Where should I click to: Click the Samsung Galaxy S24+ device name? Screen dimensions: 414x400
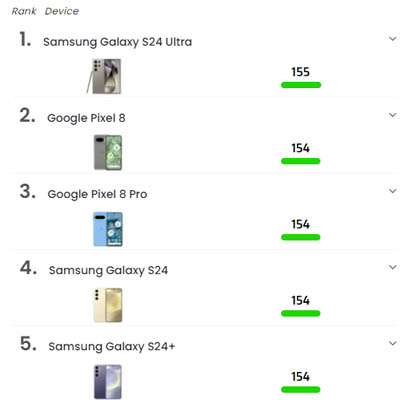[x=112, y=347]
